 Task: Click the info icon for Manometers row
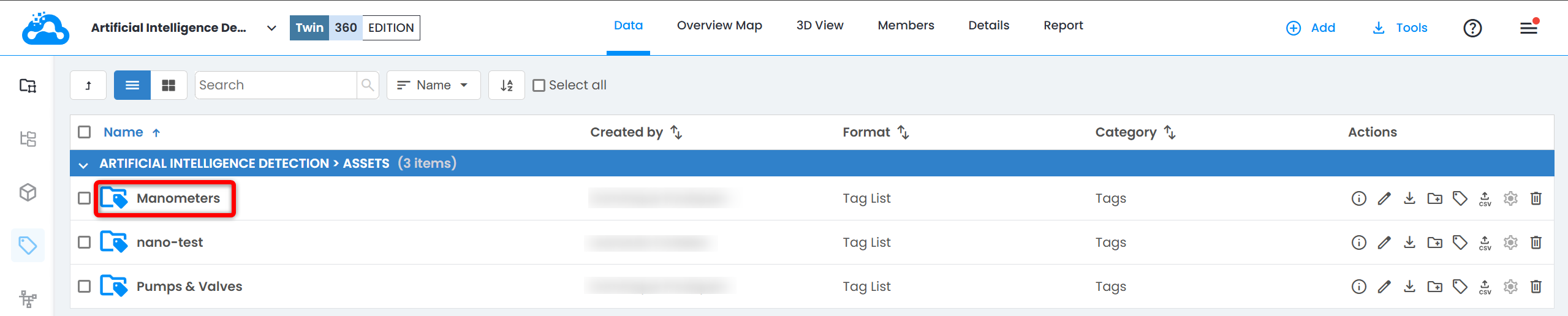[x=1358, y=198]
